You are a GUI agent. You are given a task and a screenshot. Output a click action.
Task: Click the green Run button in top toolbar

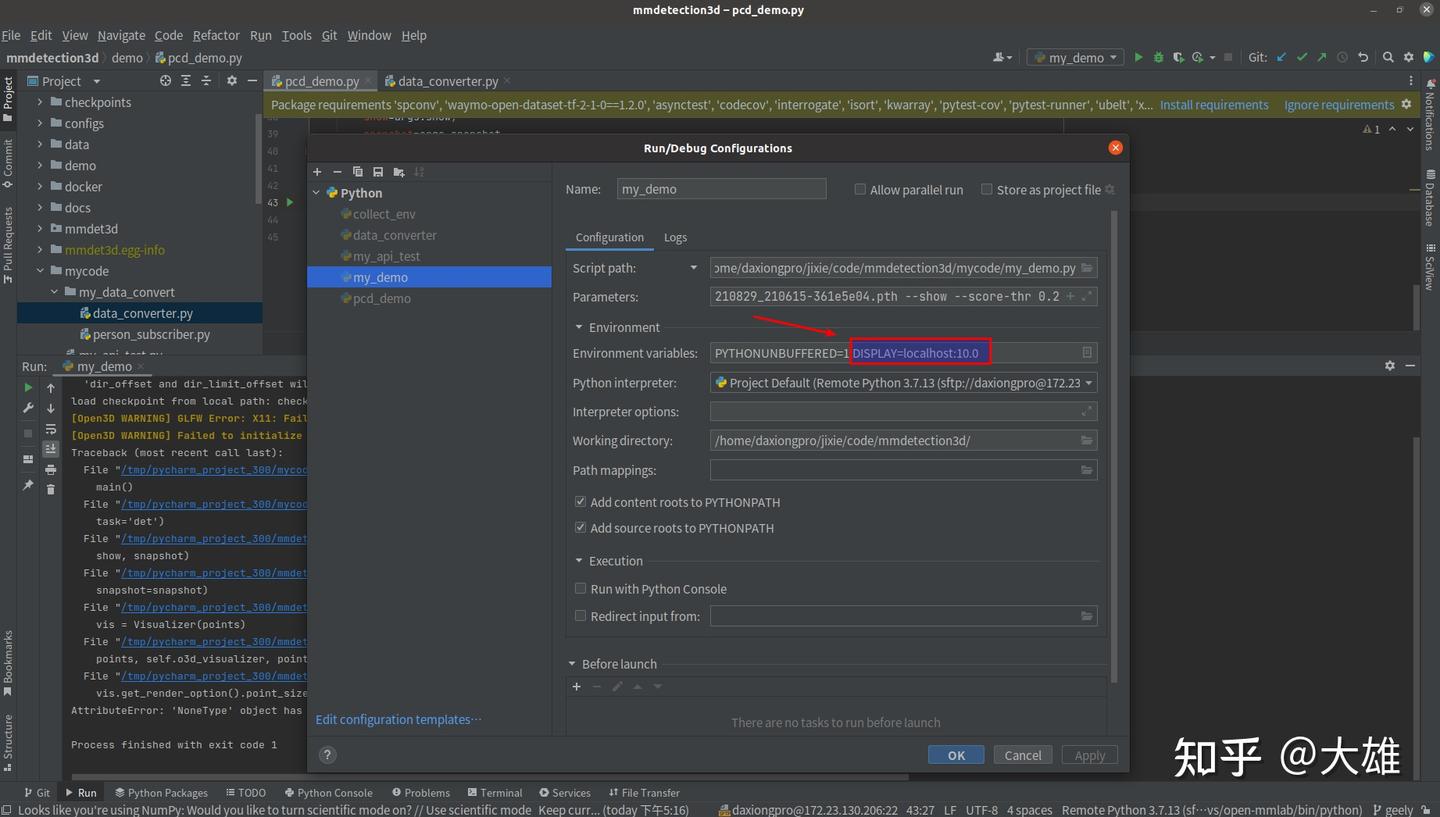click(x=1138, y=58)
